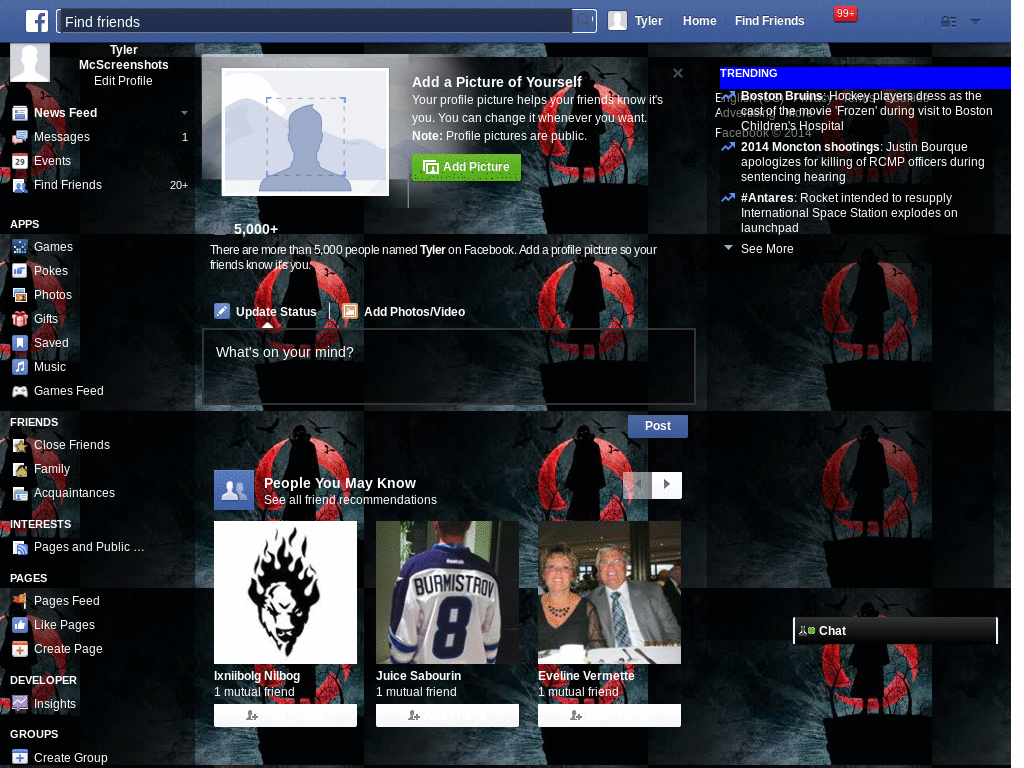
Task: Click the Ixniibolg Nilbog name link
Action: [257, 676]
